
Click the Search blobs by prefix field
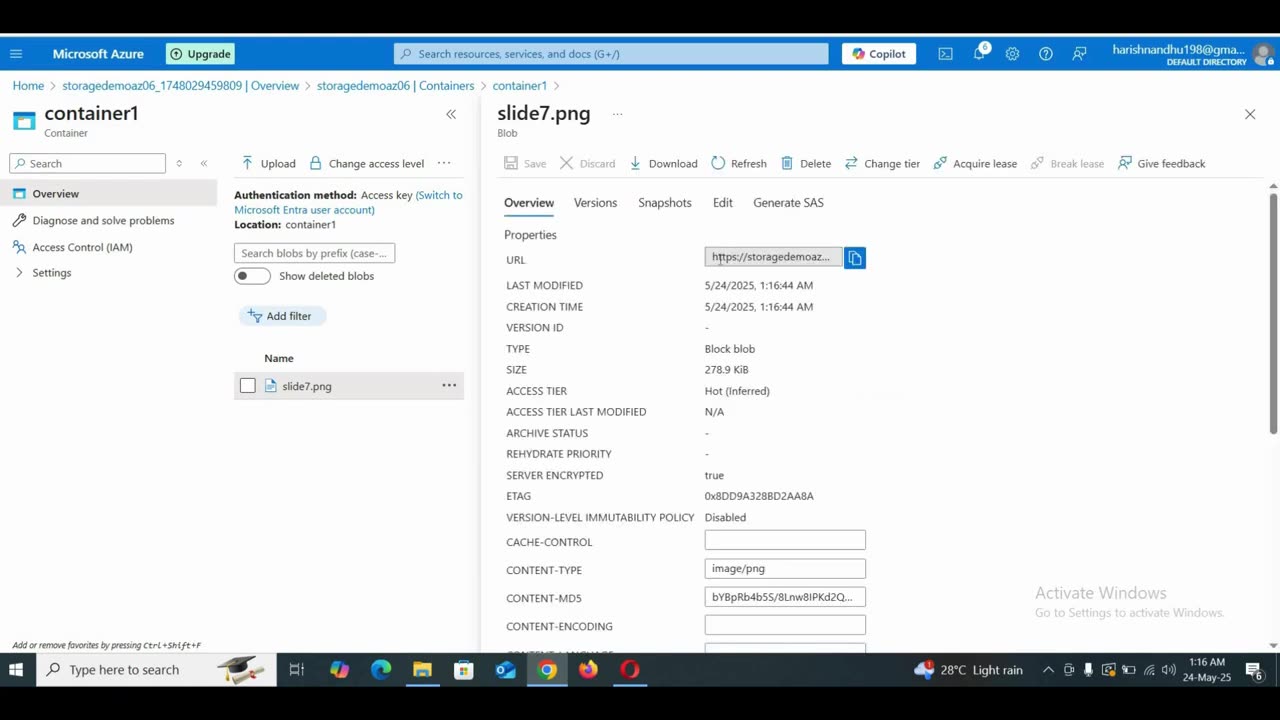tap(315, 253)
